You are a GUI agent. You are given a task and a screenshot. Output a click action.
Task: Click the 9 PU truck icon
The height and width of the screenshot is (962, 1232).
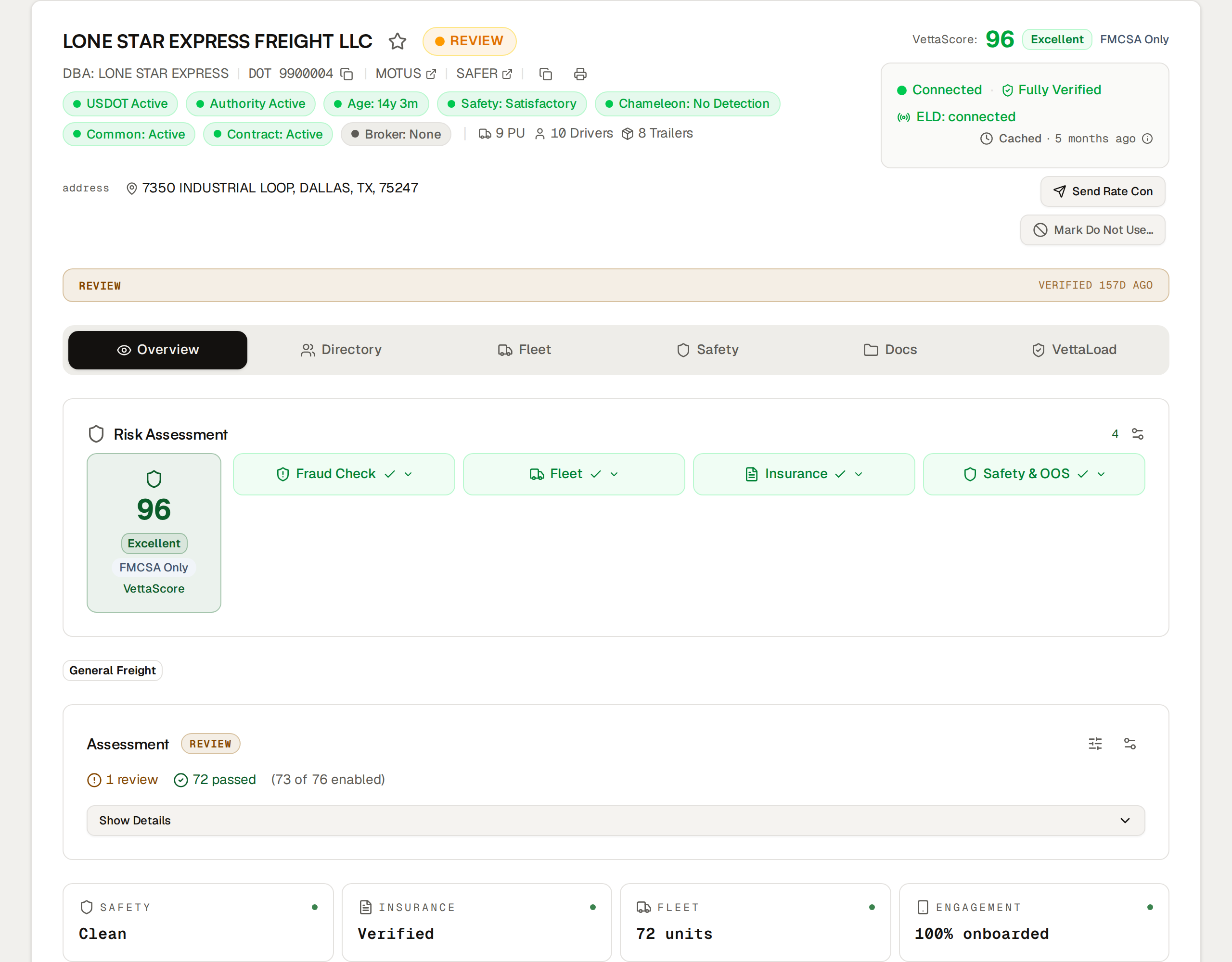[485, 134]
